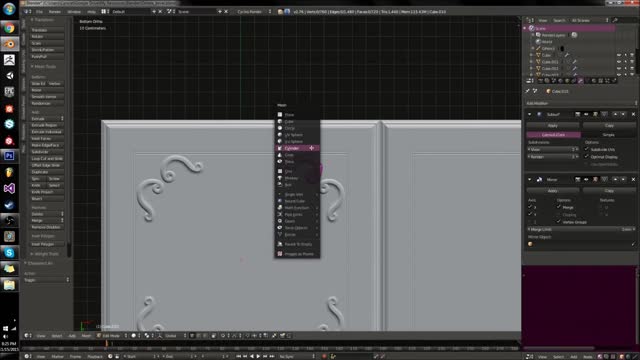Click the Mirror Merge Limit field
This screenshot has width=640, height=360.
[x=581, y=229]
